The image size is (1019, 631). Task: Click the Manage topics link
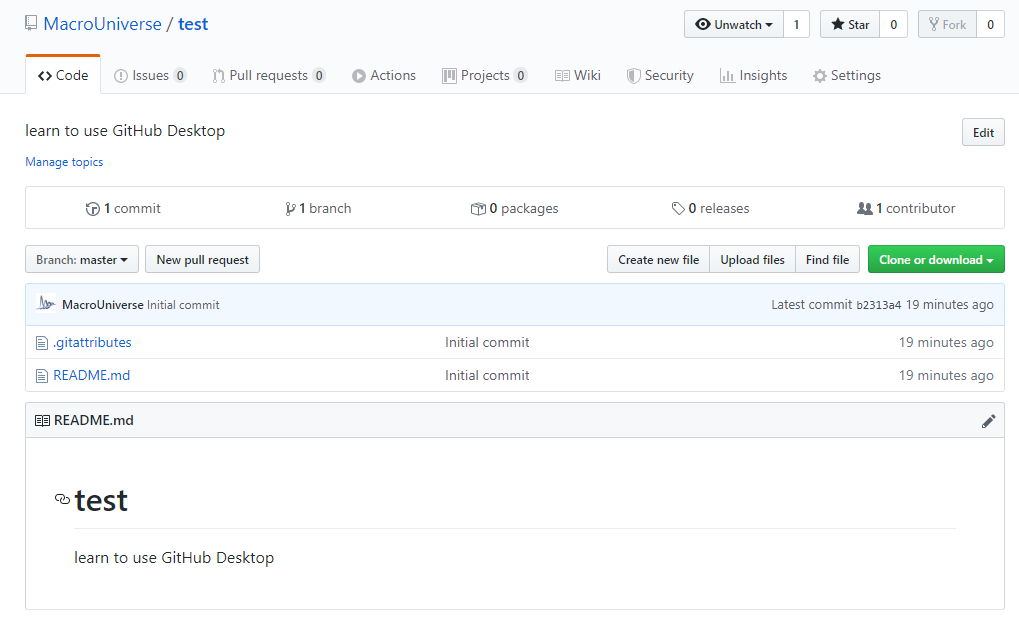(64, 162)
